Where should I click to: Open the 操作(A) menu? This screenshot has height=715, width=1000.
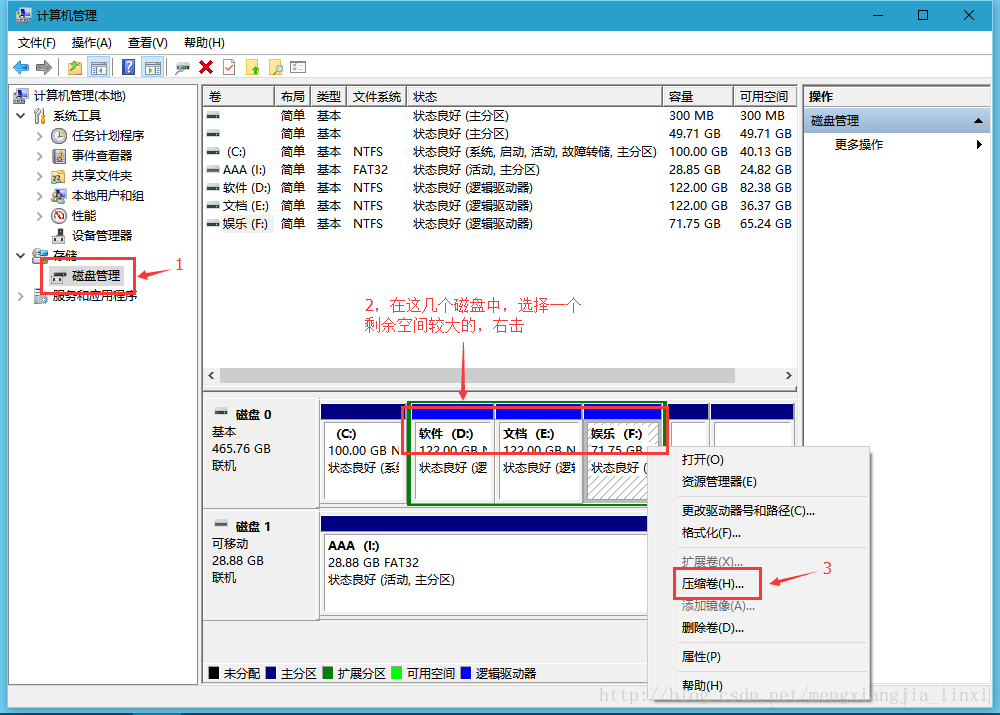coord(91,43)
